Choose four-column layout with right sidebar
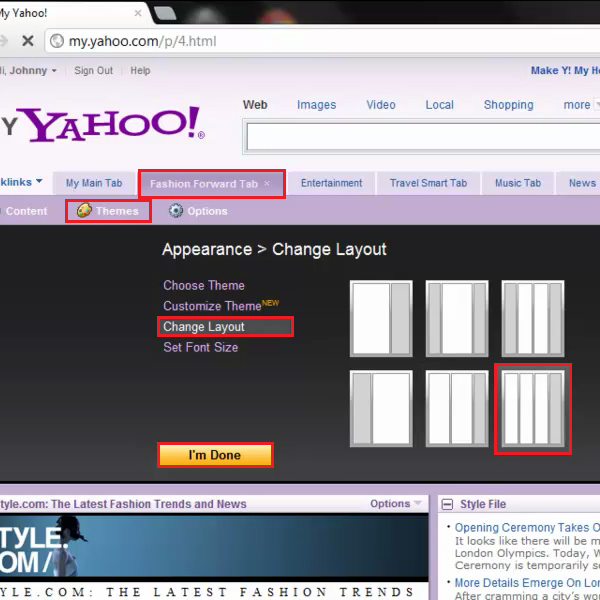Viewport: 600px width, 600px height. click(x=533, y=408)
